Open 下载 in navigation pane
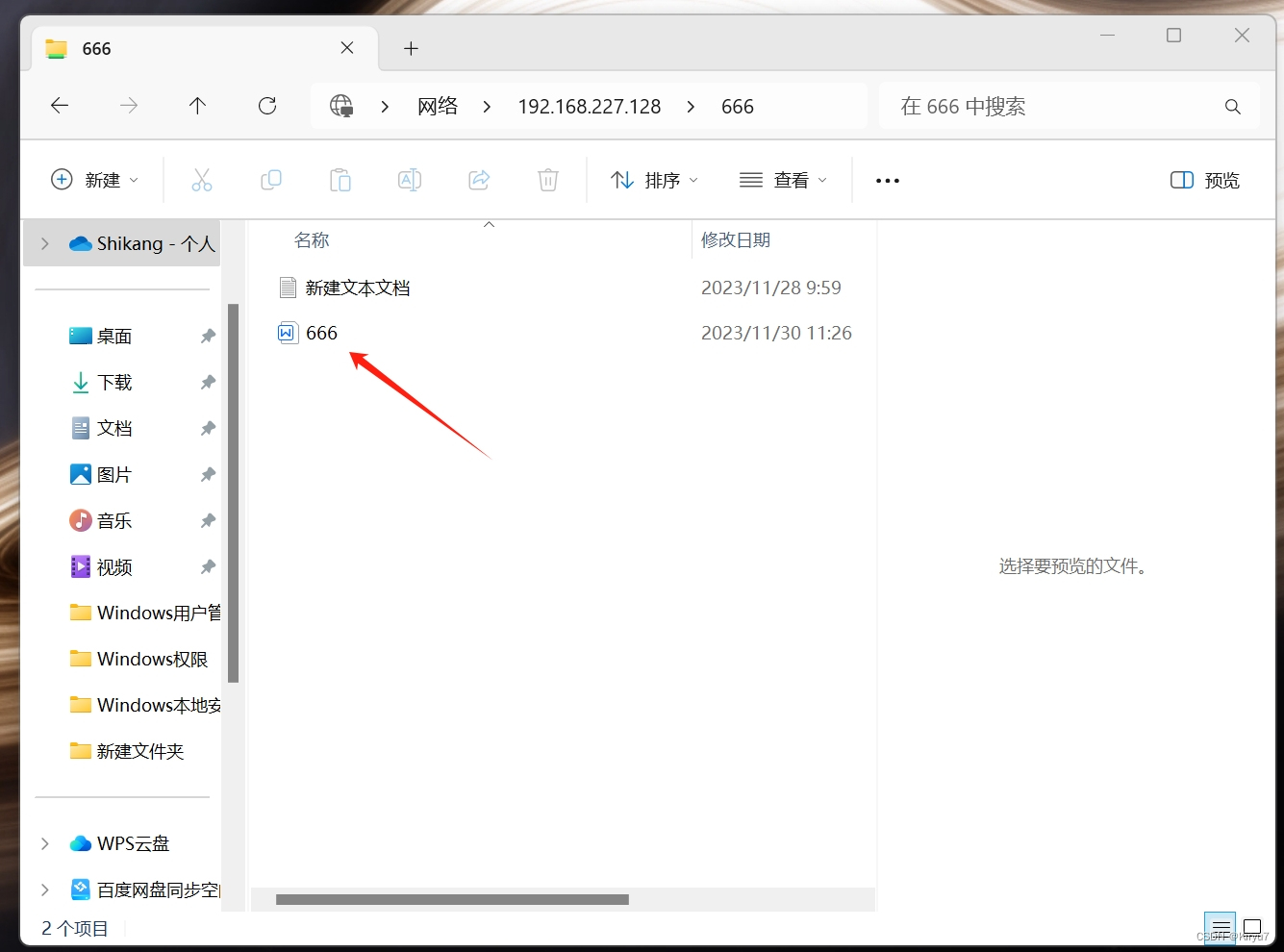 pos(114,382)
